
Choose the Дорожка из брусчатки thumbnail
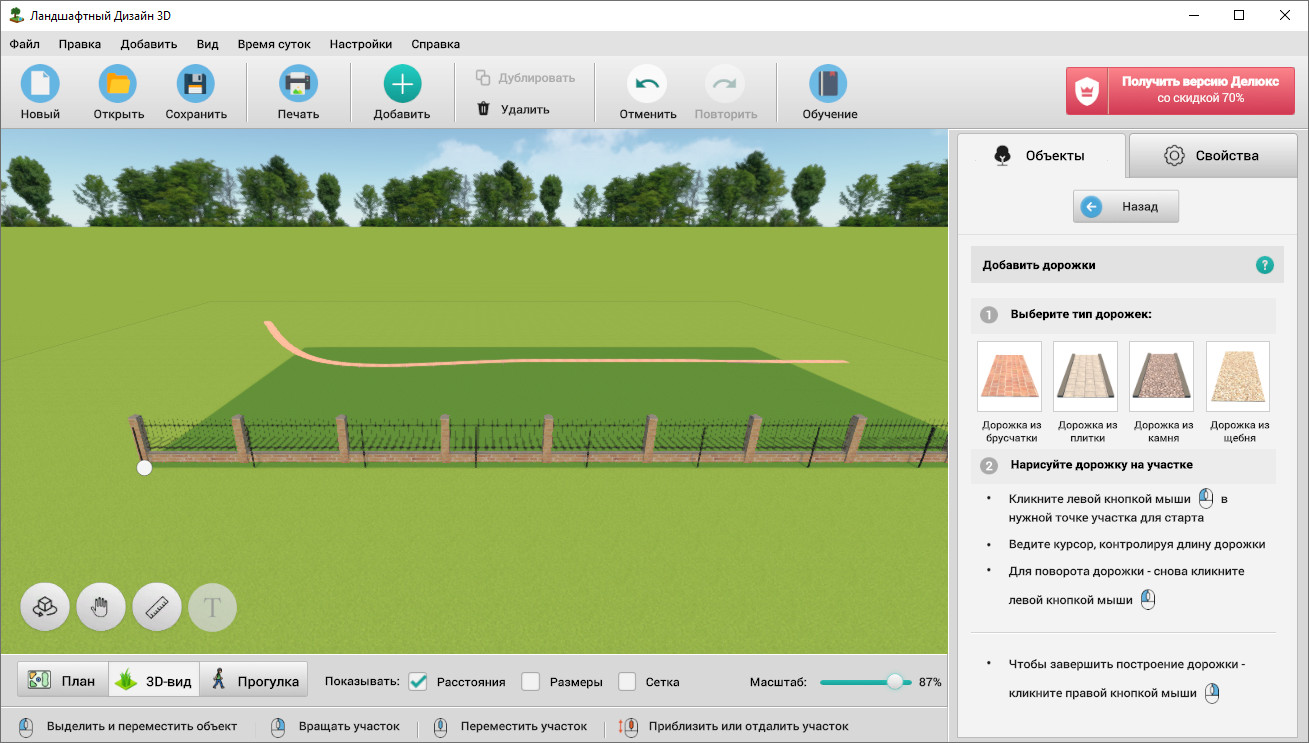(1009, 377)
